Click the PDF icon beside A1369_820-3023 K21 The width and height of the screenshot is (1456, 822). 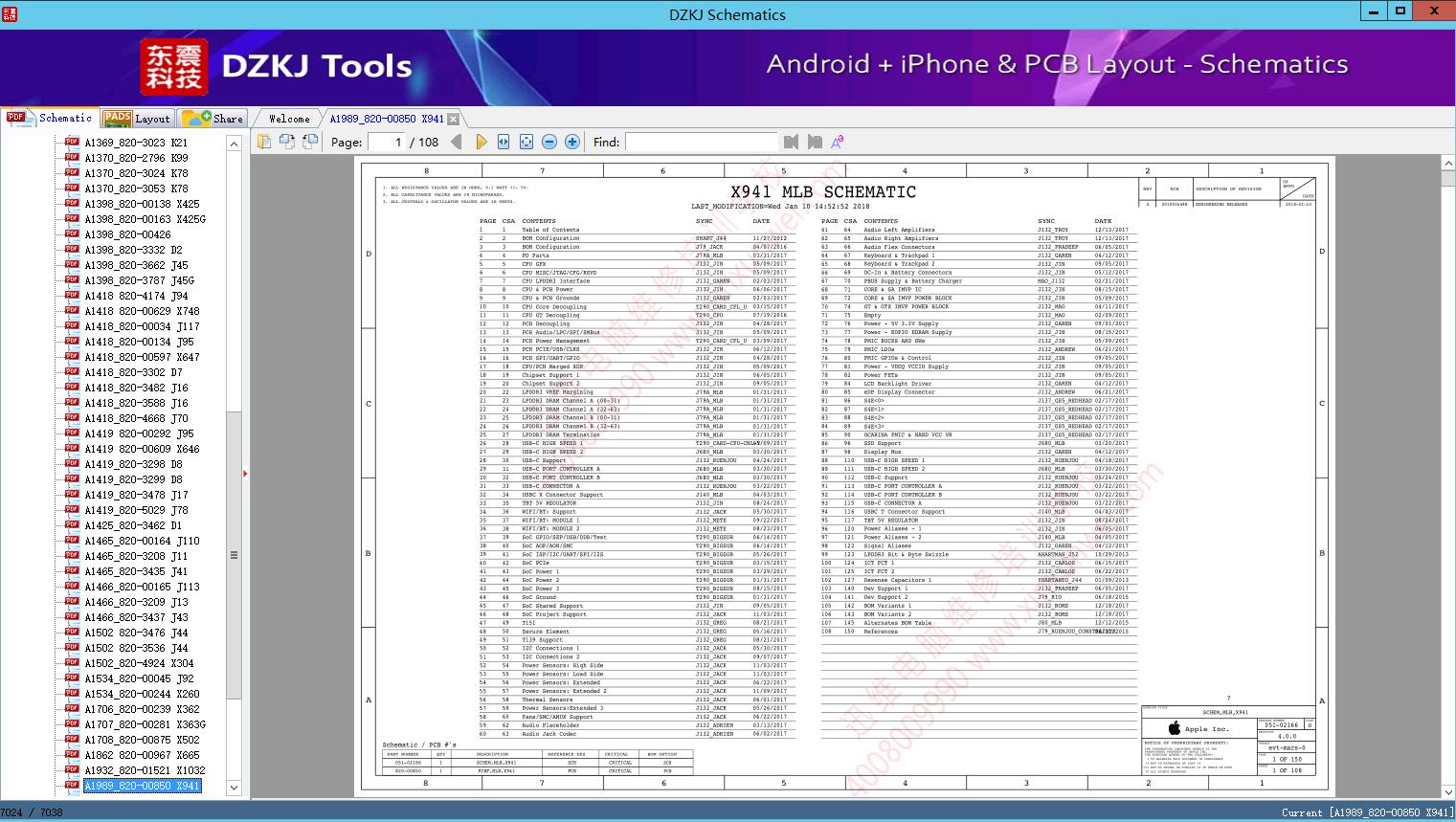pyautogui.click(x=72, y=143)
